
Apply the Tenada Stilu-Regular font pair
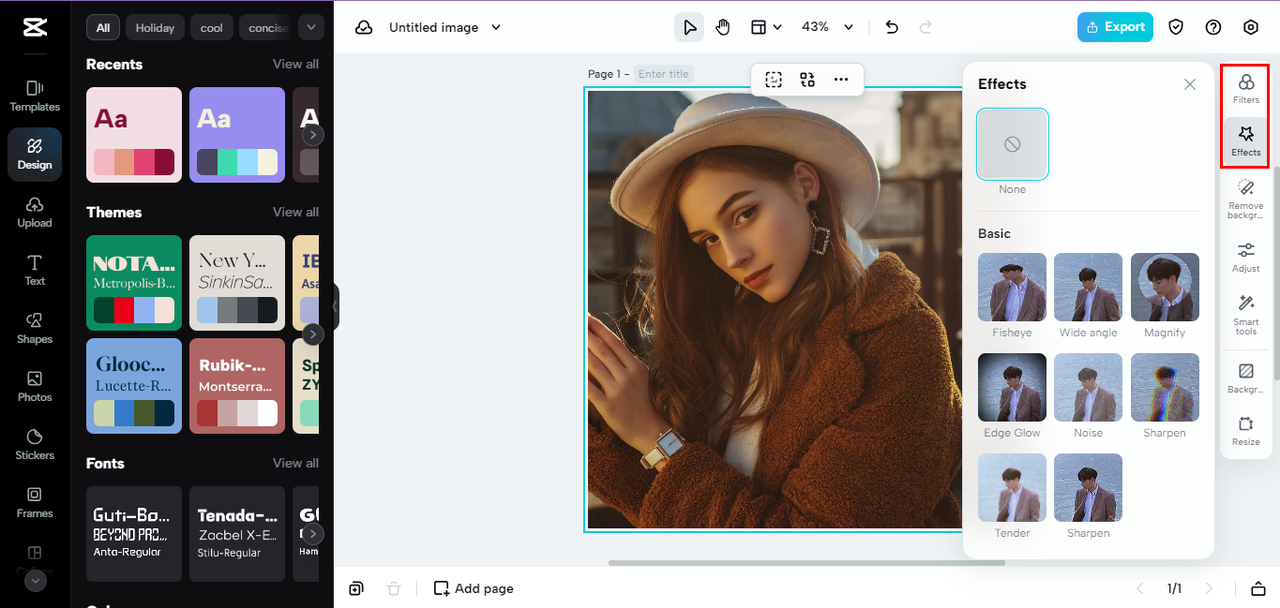237,534
